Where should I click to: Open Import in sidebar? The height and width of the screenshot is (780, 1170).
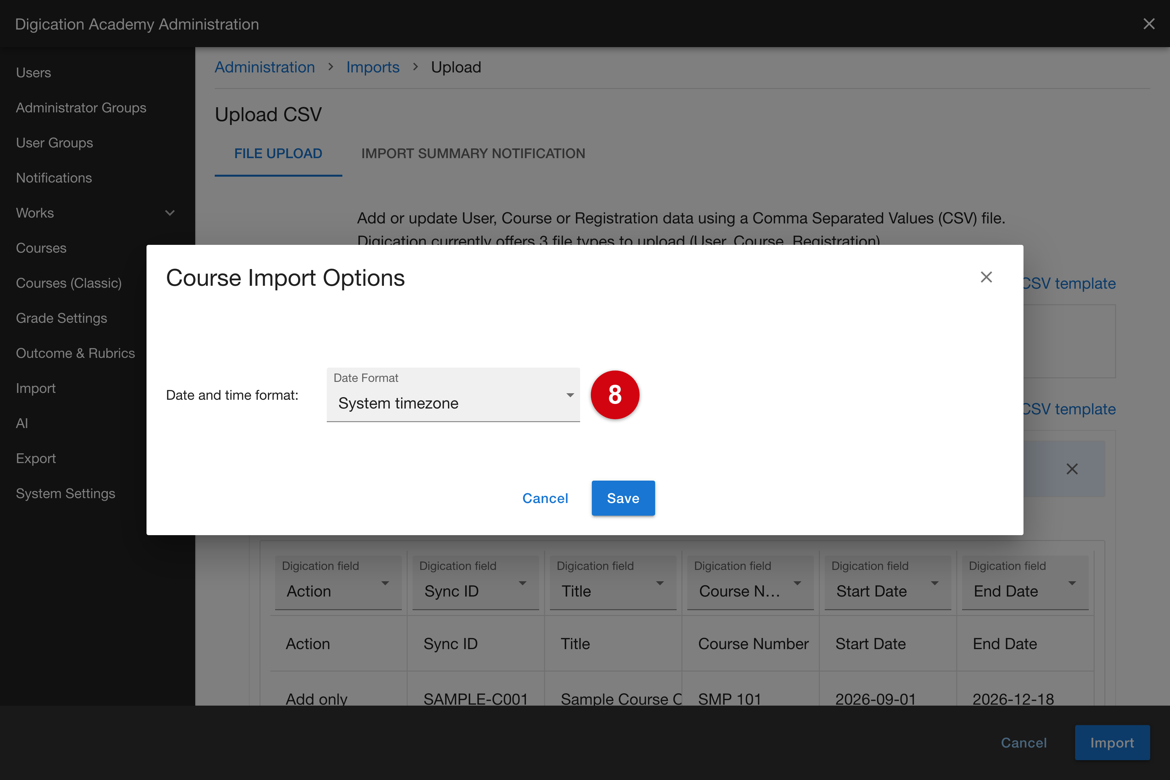click(36, 388)
